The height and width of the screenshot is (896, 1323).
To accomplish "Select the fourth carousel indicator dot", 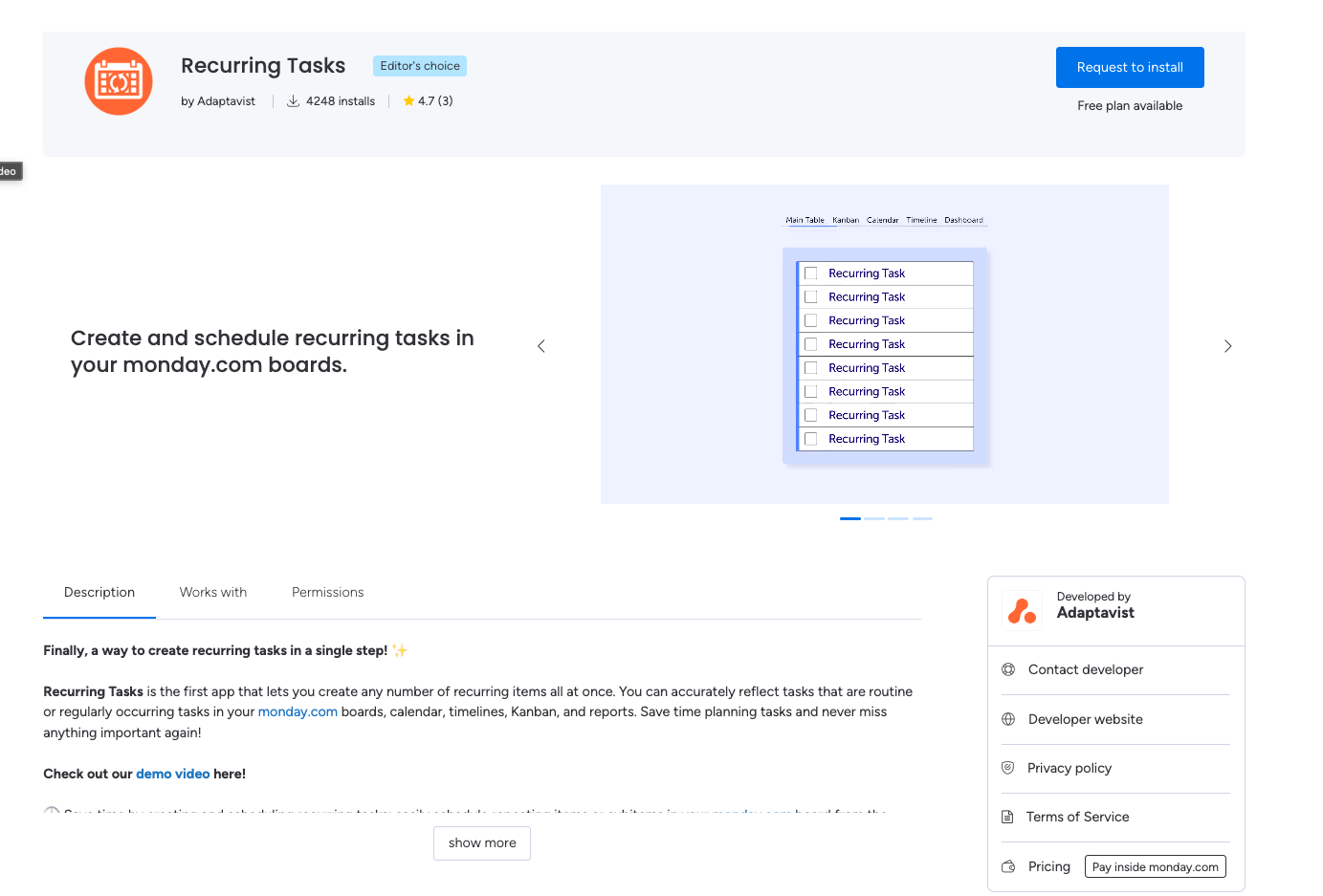I will pos(922,518).
